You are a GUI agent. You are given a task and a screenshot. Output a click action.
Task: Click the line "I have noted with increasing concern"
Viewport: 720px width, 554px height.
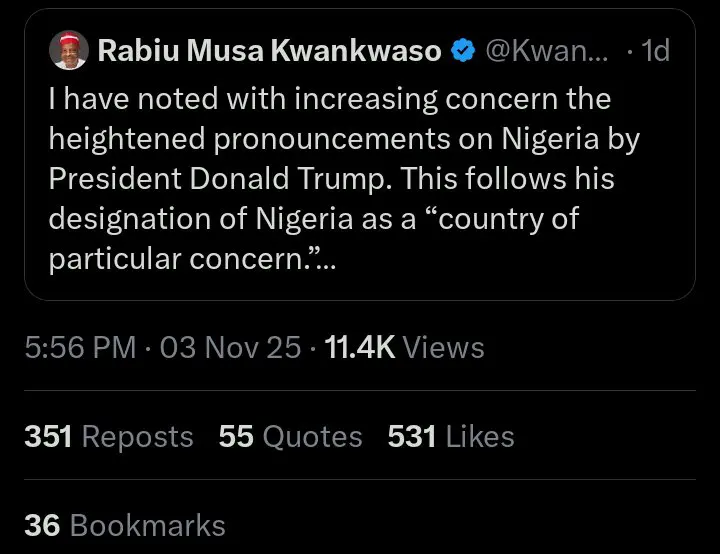tap(330, 100)
